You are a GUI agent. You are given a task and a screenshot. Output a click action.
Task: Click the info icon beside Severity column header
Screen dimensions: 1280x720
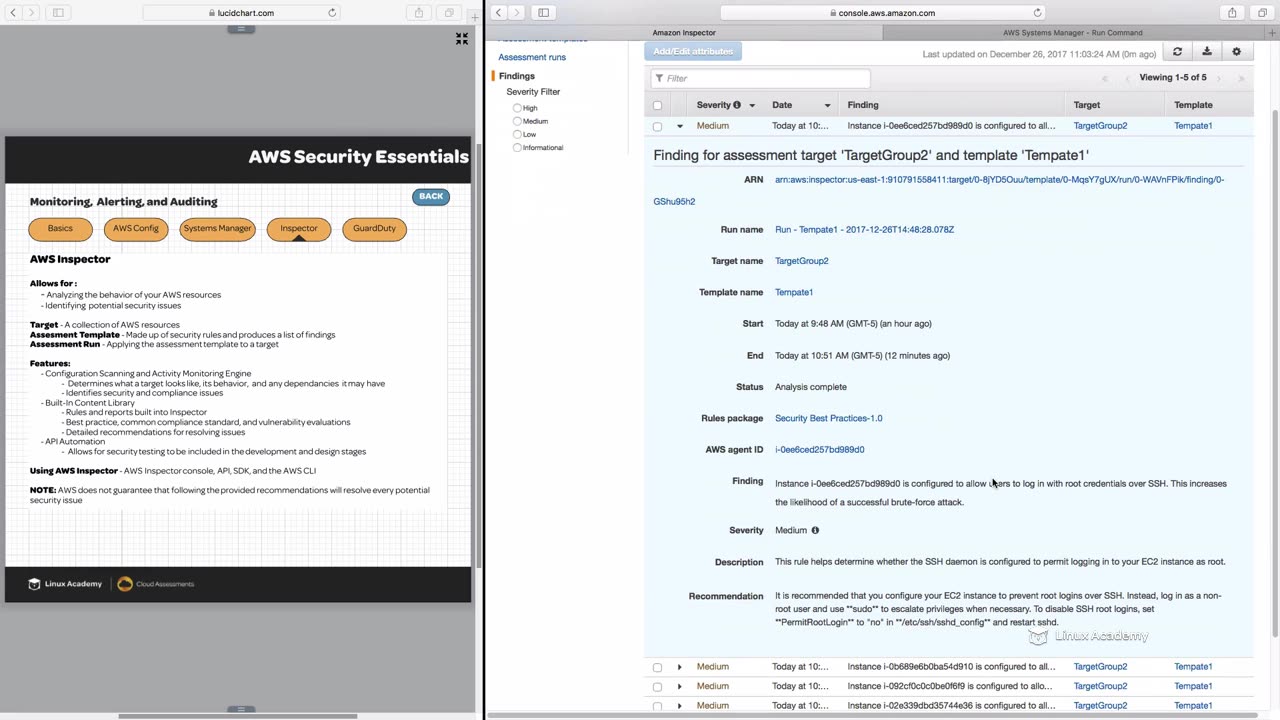tap(737, 105)
